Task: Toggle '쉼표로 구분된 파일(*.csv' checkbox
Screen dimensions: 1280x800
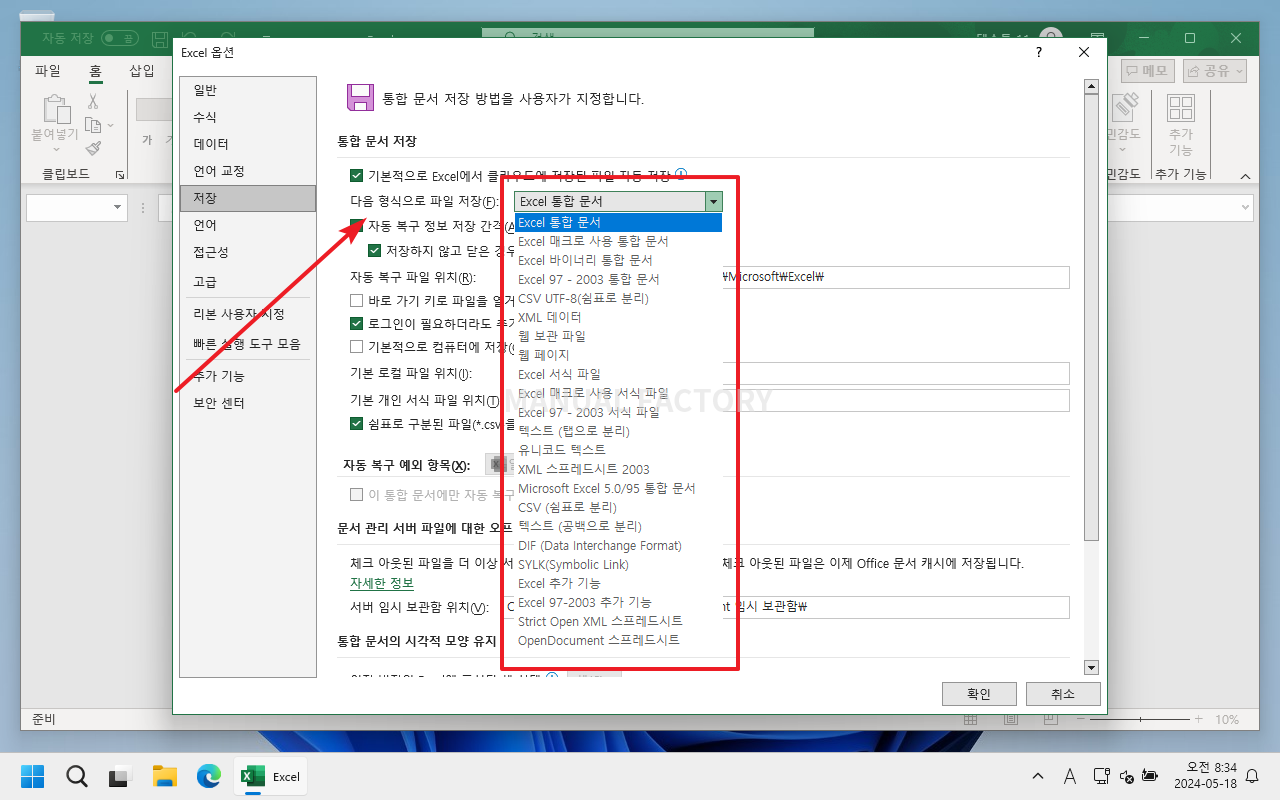Action: tap(357, 423)
